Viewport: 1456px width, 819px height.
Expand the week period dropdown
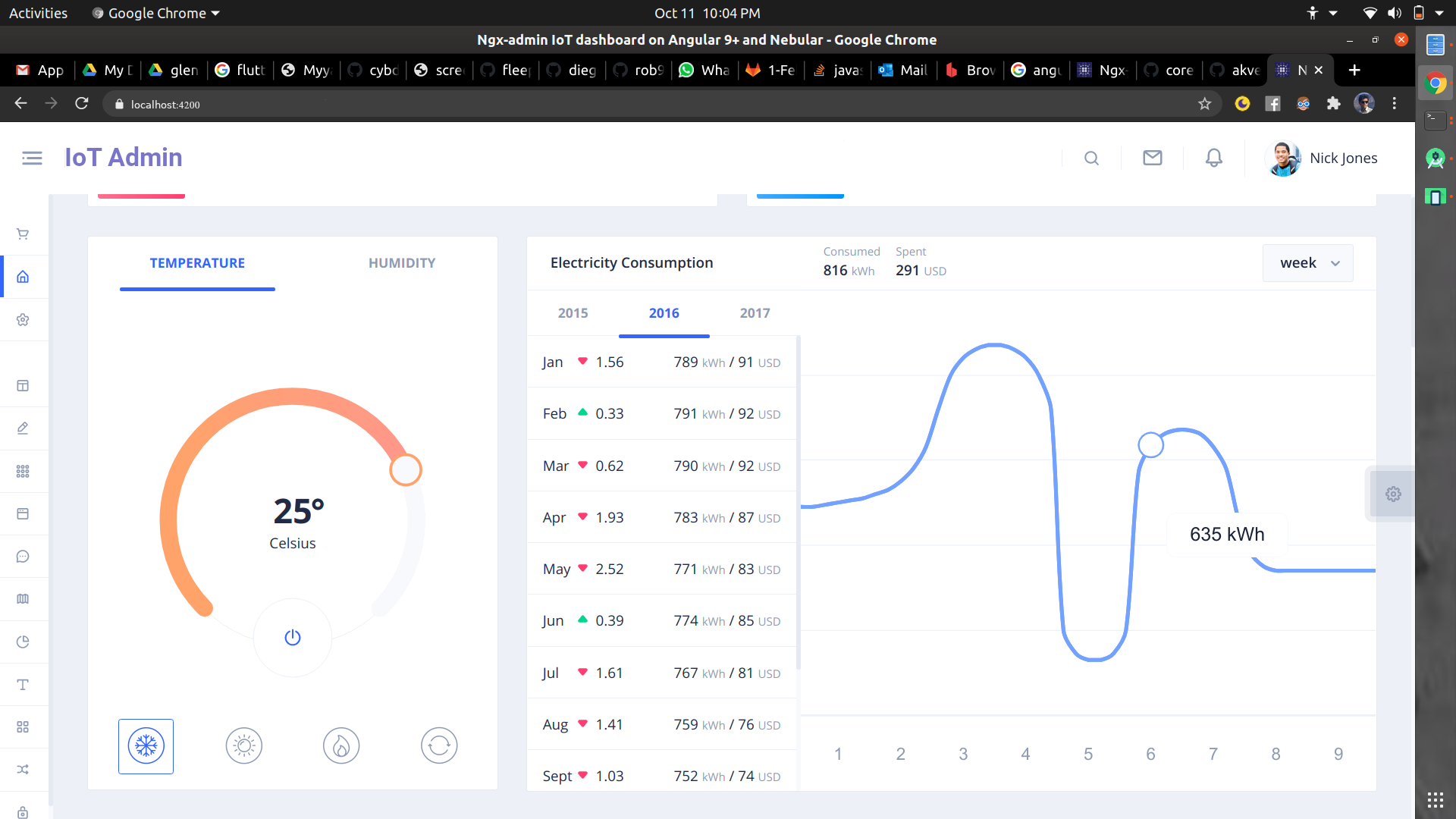pyautogui.click(x=1308, y=263)
